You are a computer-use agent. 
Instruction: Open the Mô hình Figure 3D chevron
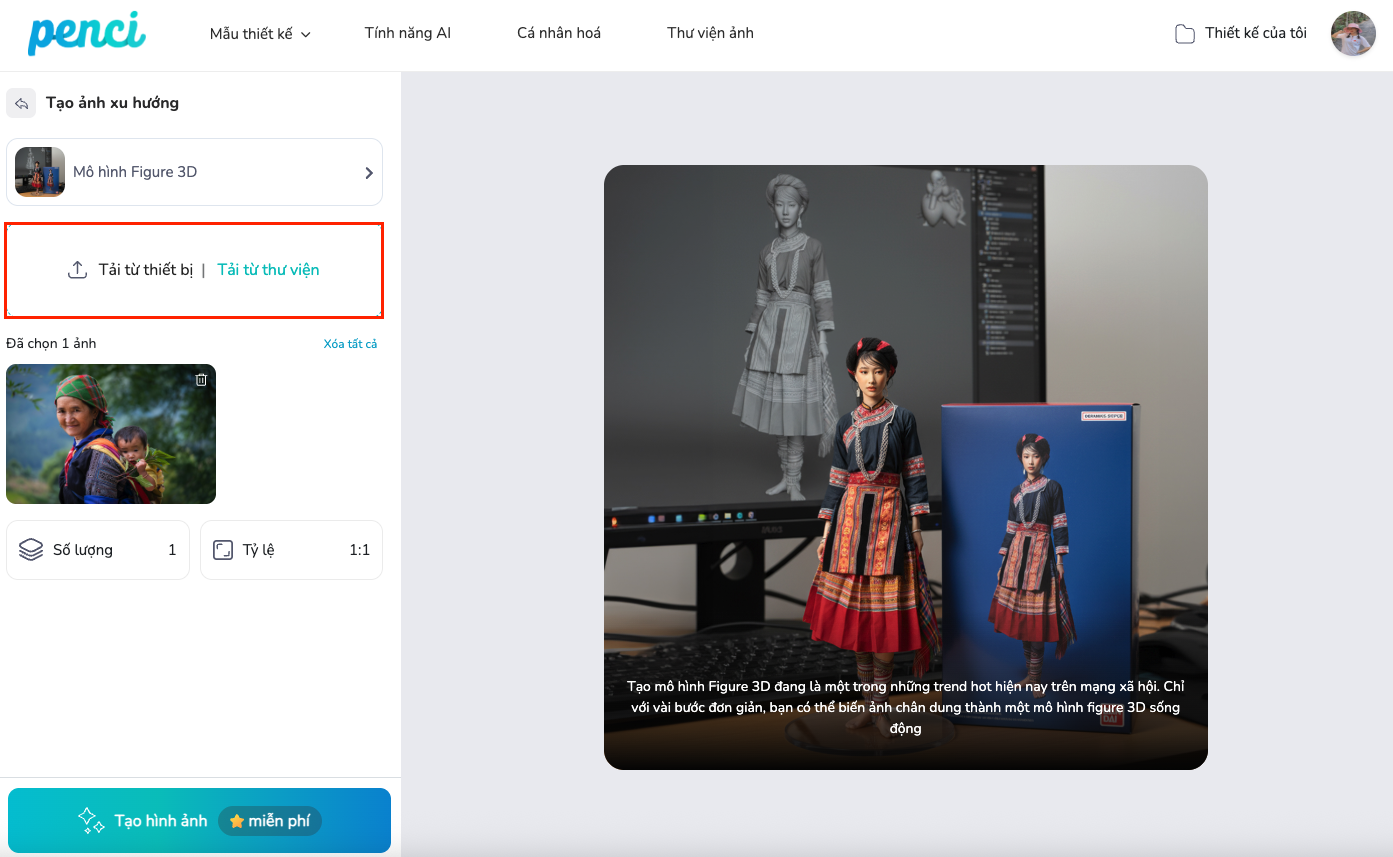(x=368, y=172)
